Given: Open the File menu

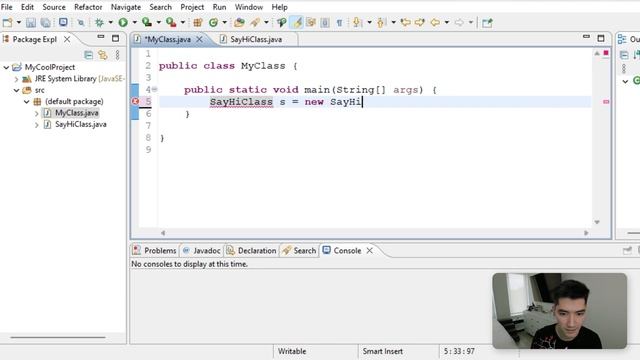Looking at the screenshot, I should 7,7.
